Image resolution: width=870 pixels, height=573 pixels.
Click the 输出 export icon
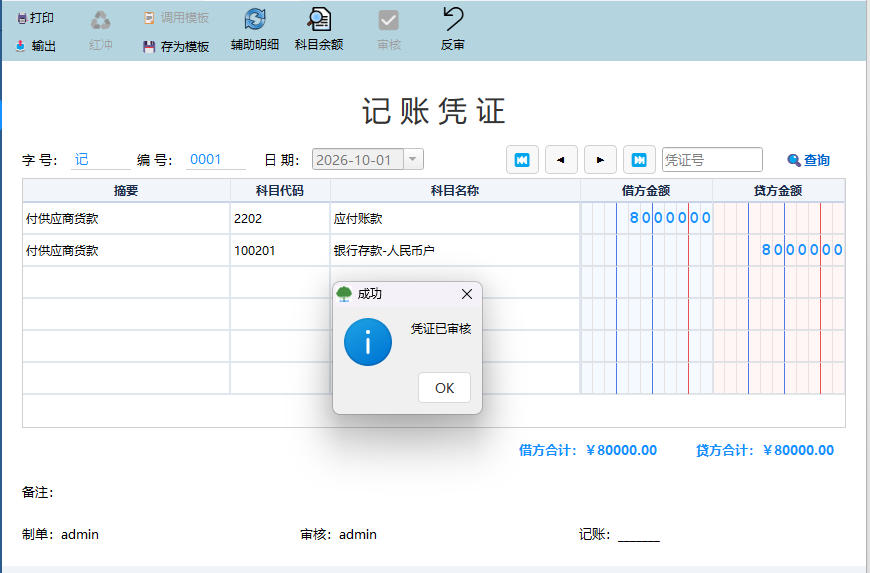(x=21, y=45)
